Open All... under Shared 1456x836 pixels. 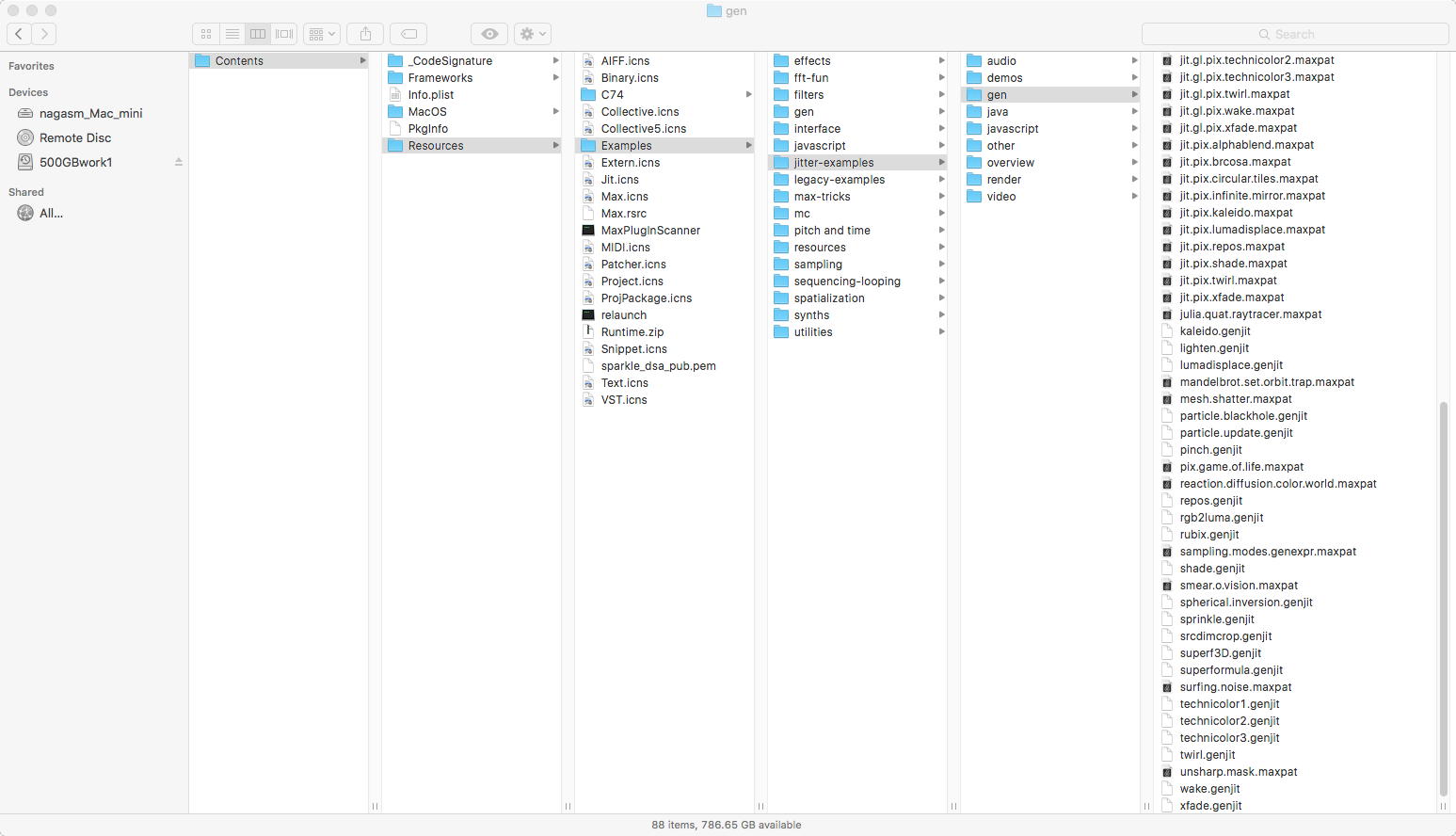[x=52, y=213]
